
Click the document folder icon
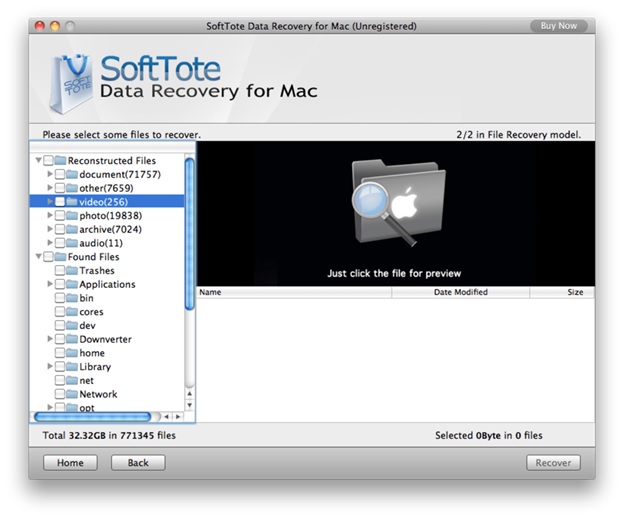click(72, 174)
